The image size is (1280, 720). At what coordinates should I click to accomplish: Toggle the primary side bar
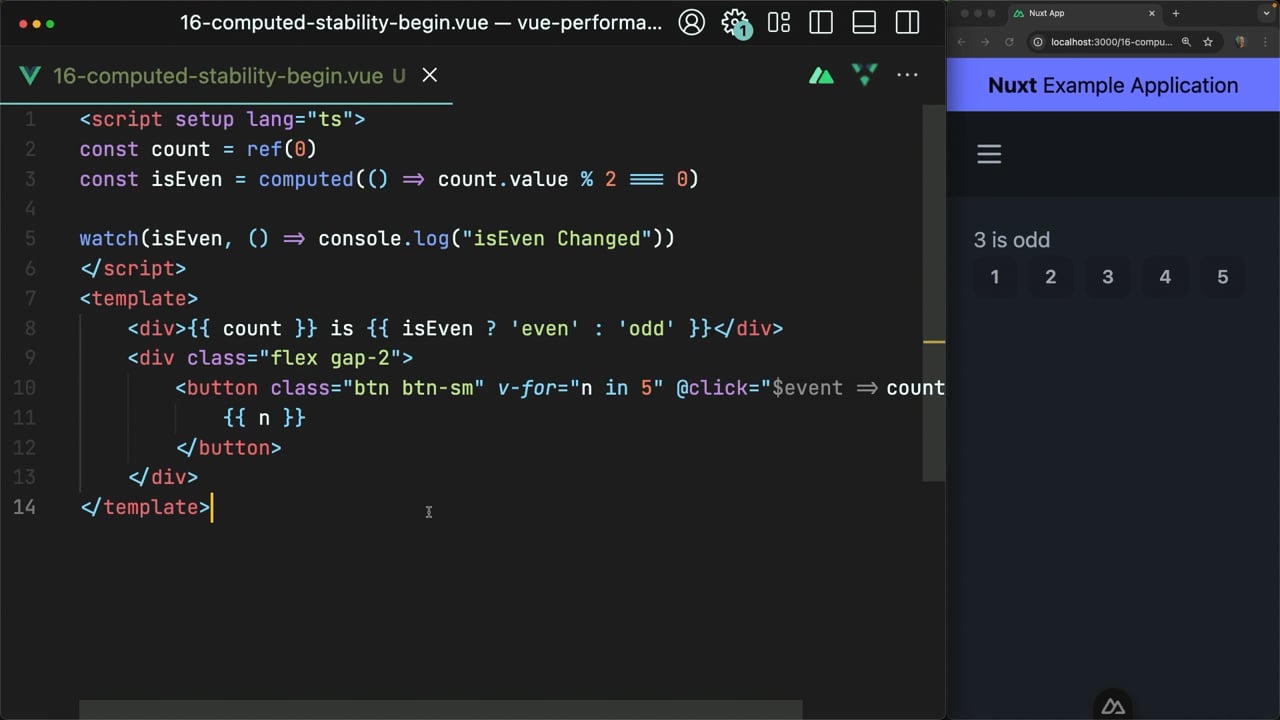821,22
